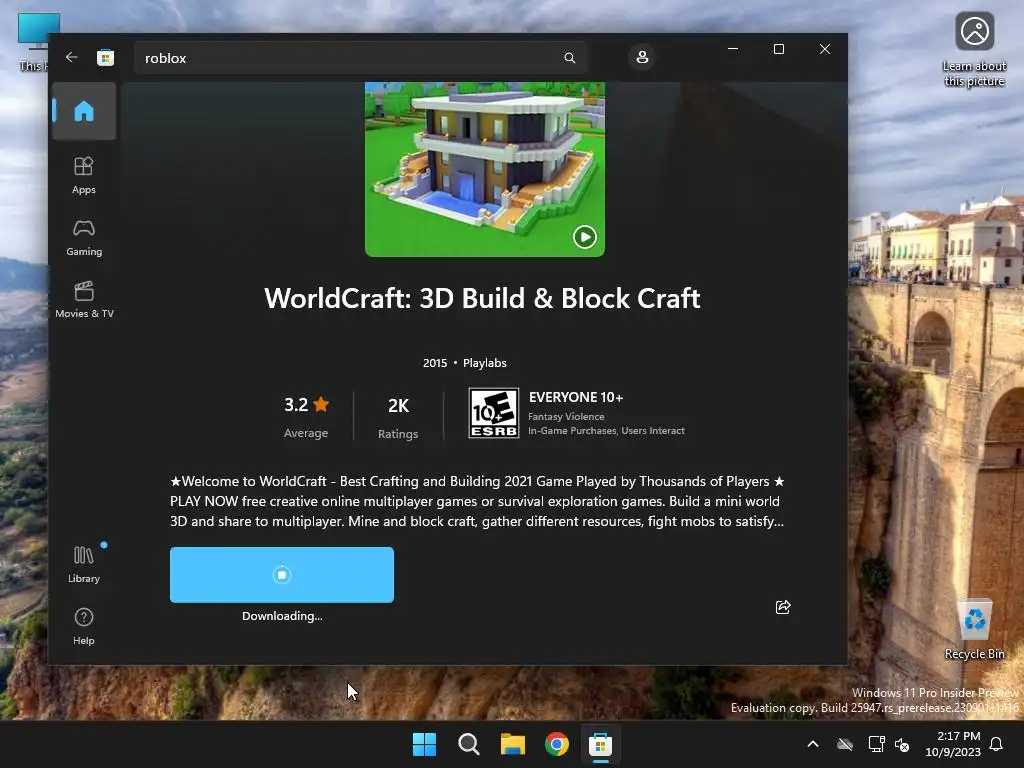Click the 2015 release year text
Viewport: 1024px width, 768px height.
(x=435, y=363)
